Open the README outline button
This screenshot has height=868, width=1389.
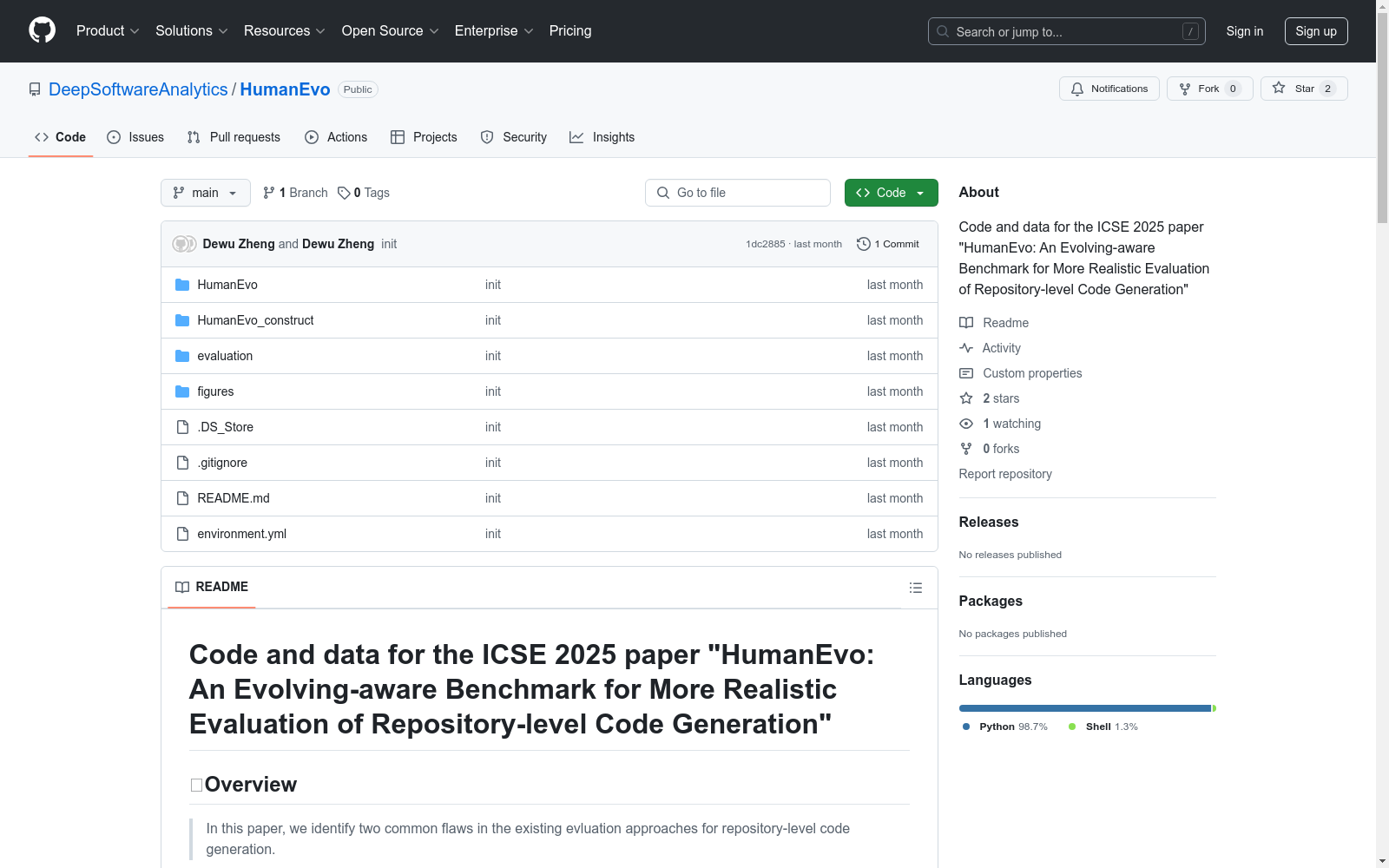[916, 588]
